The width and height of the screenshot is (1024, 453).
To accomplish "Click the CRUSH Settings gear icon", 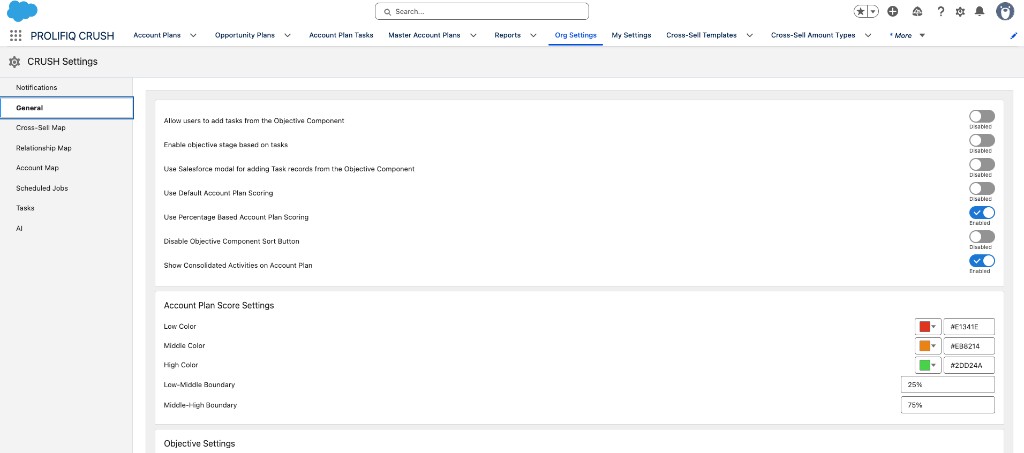I will pos(14,62).
